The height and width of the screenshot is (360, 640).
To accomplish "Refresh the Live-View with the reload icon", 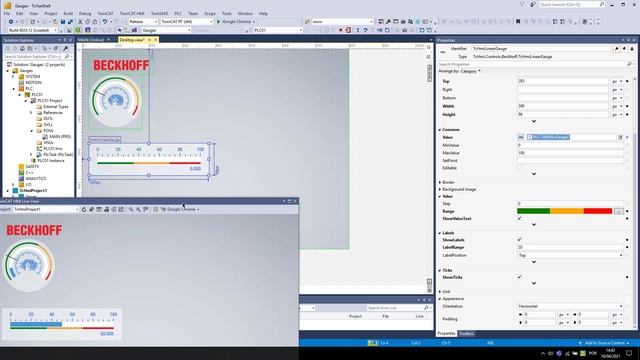I will tap(84, 209).
